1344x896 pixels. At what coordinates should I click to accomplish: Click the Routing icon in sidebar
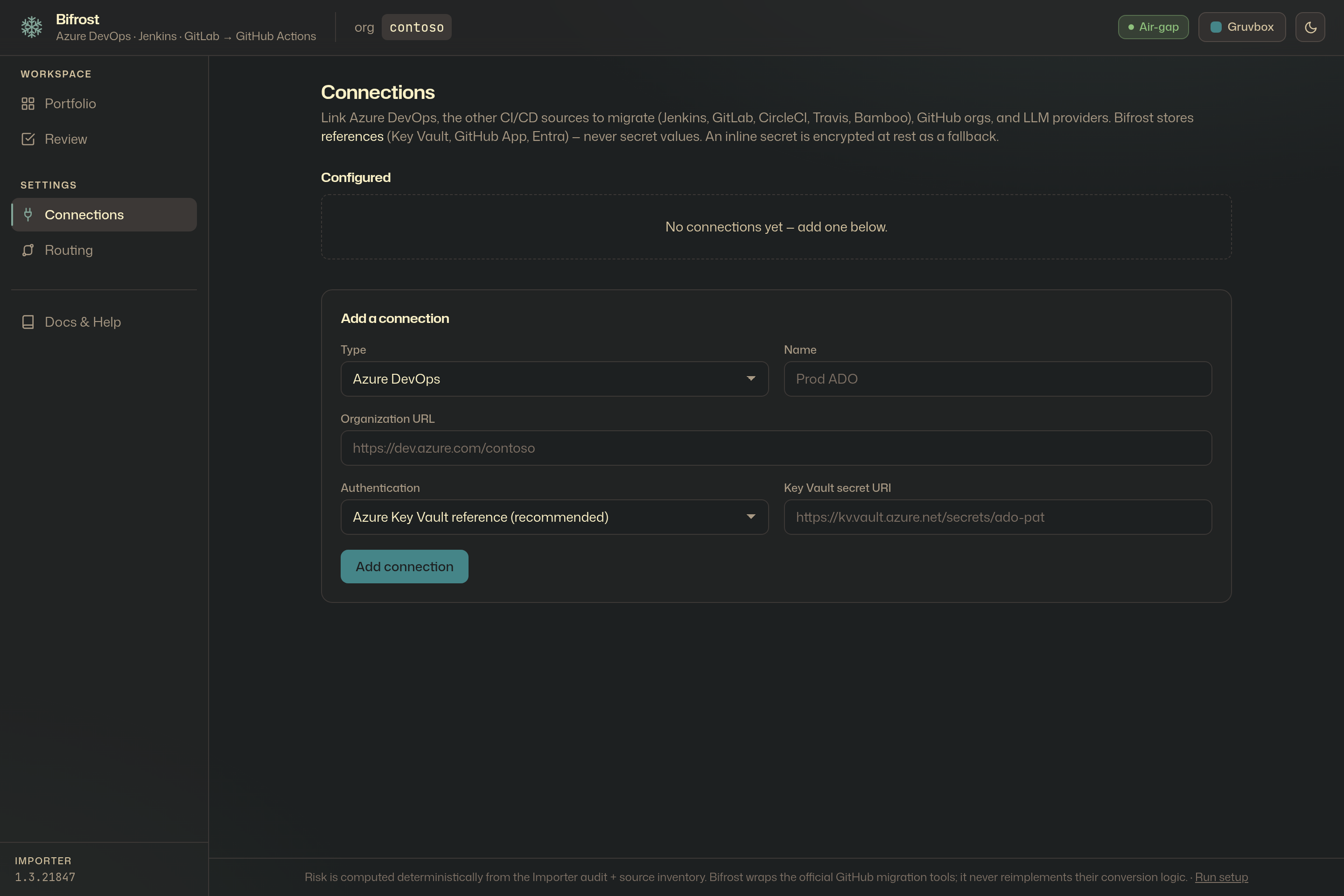pos(28,250)
